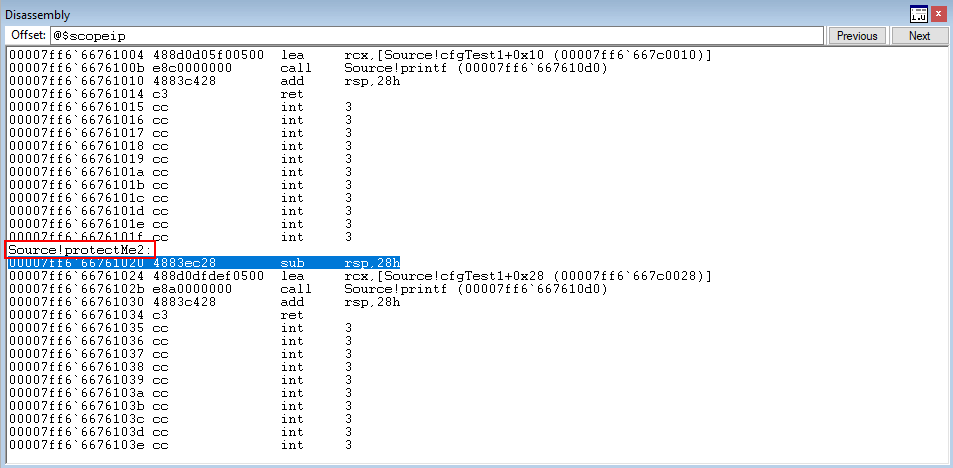Select the add rsp,28h line at 00007ff6`66761010
The image size is (953, 468).
[204, 81]
